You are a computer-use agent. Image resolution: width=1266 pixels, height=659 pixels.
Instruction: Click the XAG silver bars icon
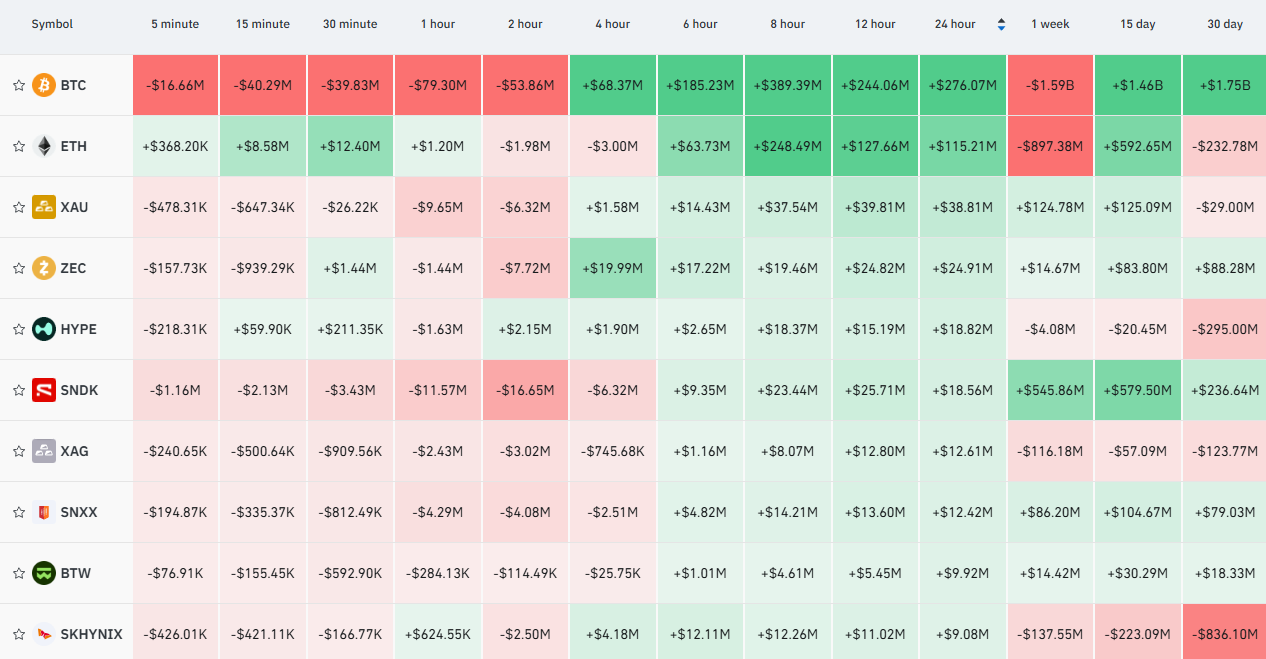click(43, 451)
